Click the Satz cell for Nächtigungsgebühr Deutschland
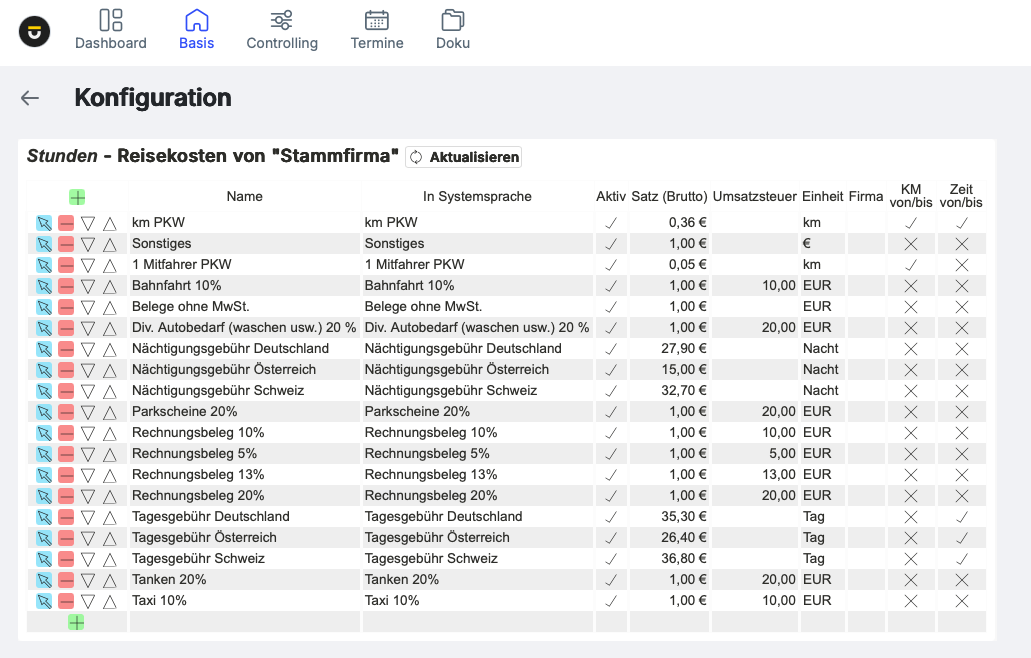The image size is (1031, 658). [x=669, y=349]
